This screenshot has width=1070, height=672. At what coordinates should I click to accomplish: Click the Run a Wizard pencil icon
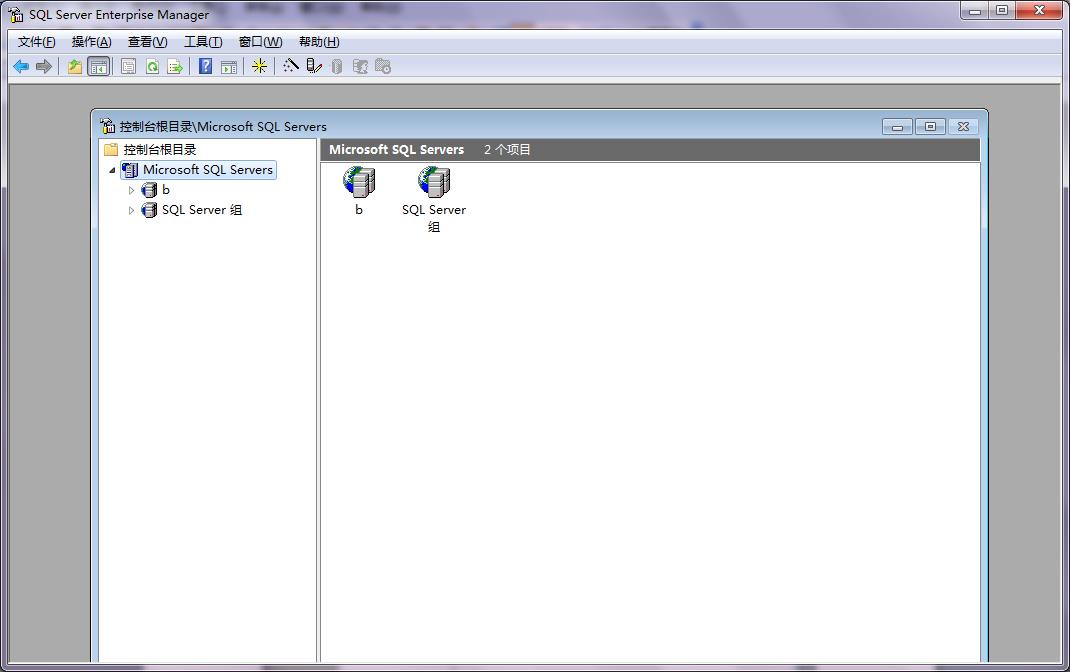point(314,66)
